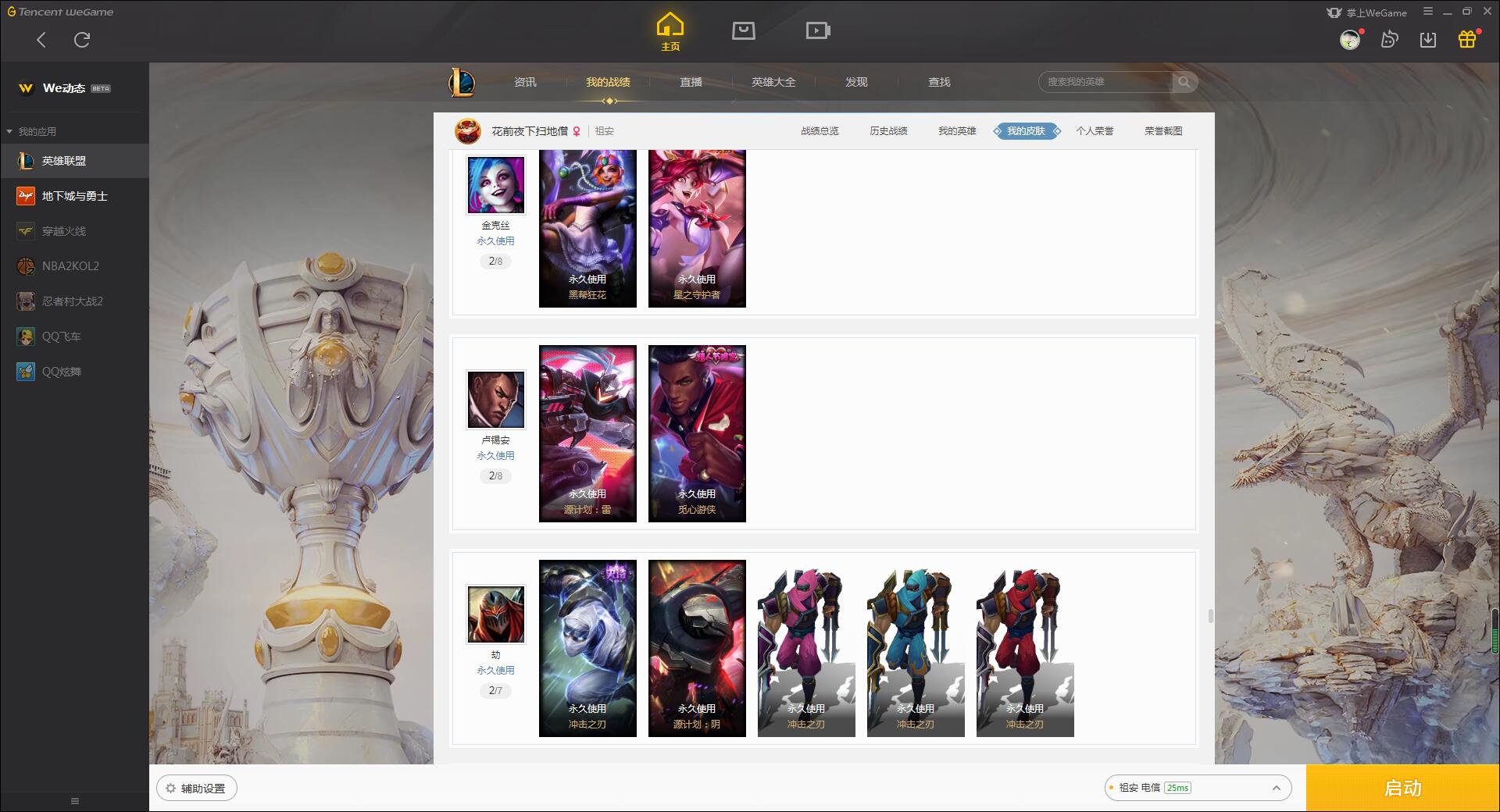Select 英雄联盟 in the sidebar
The width and height of the screenshot is (1500, 812).
(x=74, y=161)
